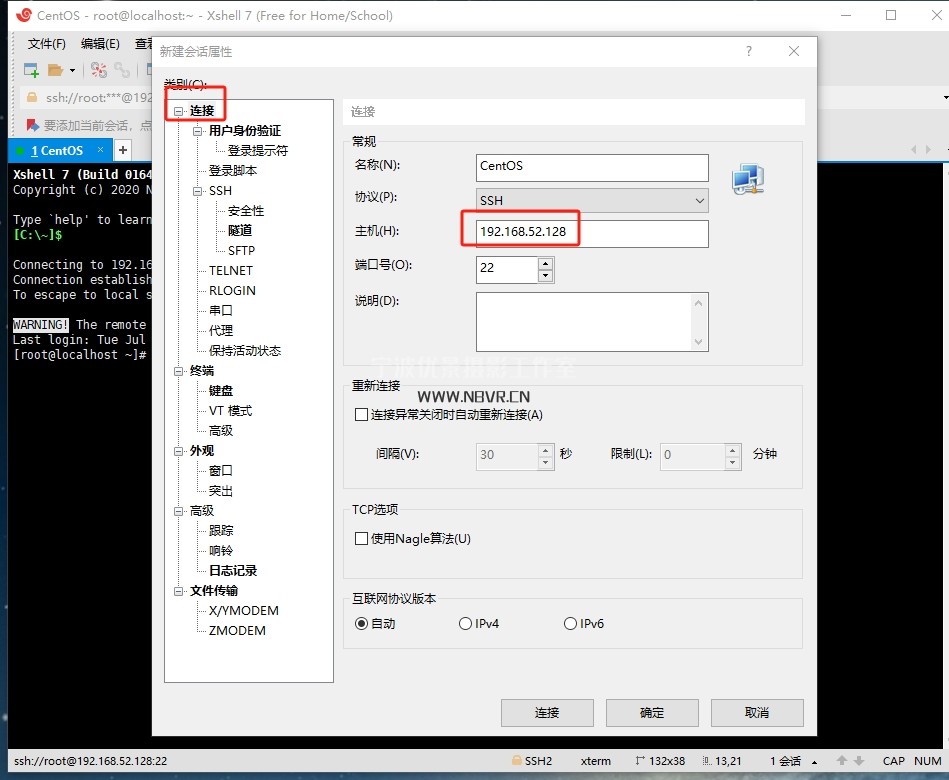Screen dimensions: 949x780
Task: Enable auto reconnect on abnormal close checkbox
Action: pos(362,415)
